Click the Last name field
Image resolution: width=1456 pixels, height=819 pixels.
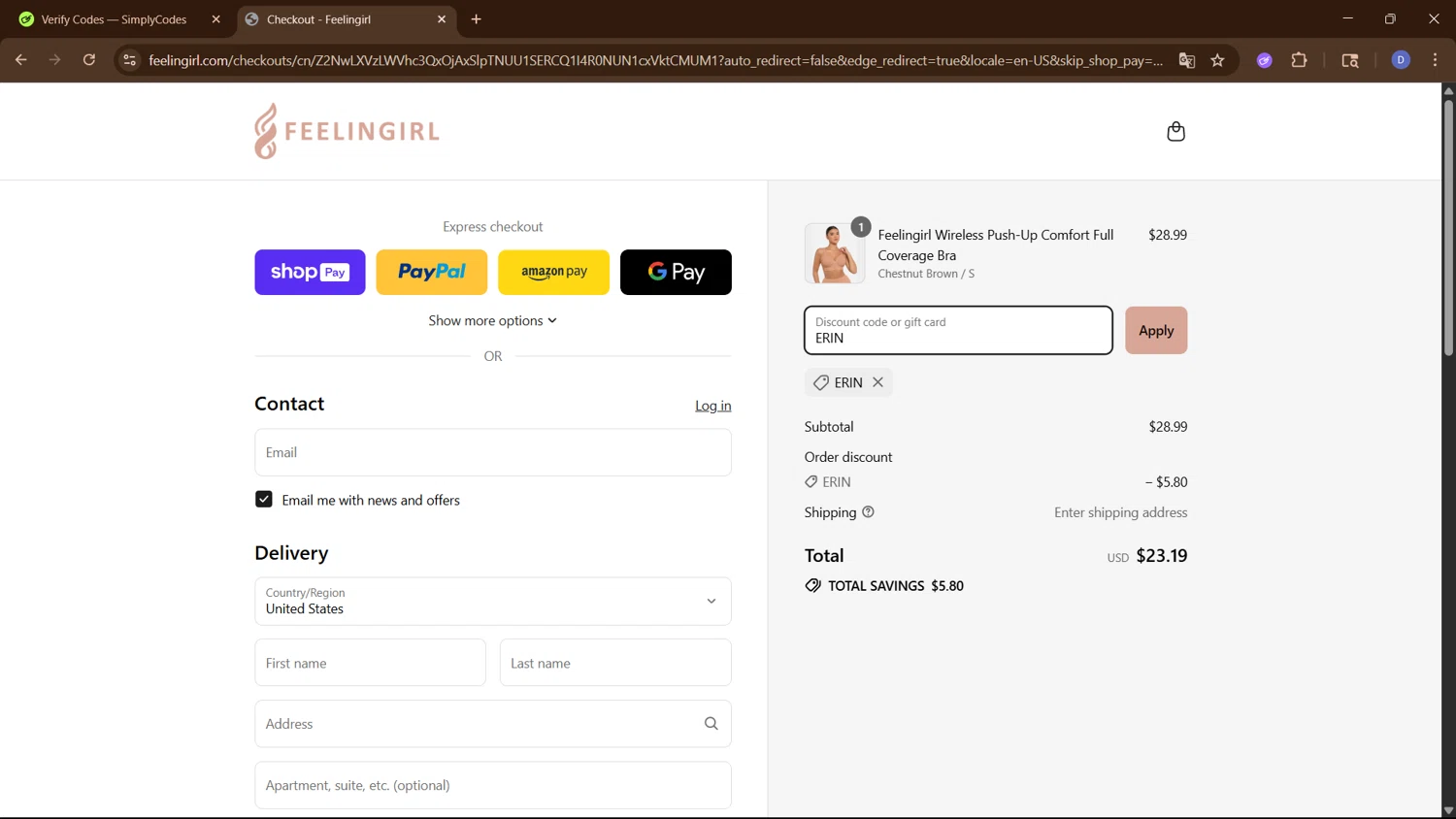click(x=615, y=663)
